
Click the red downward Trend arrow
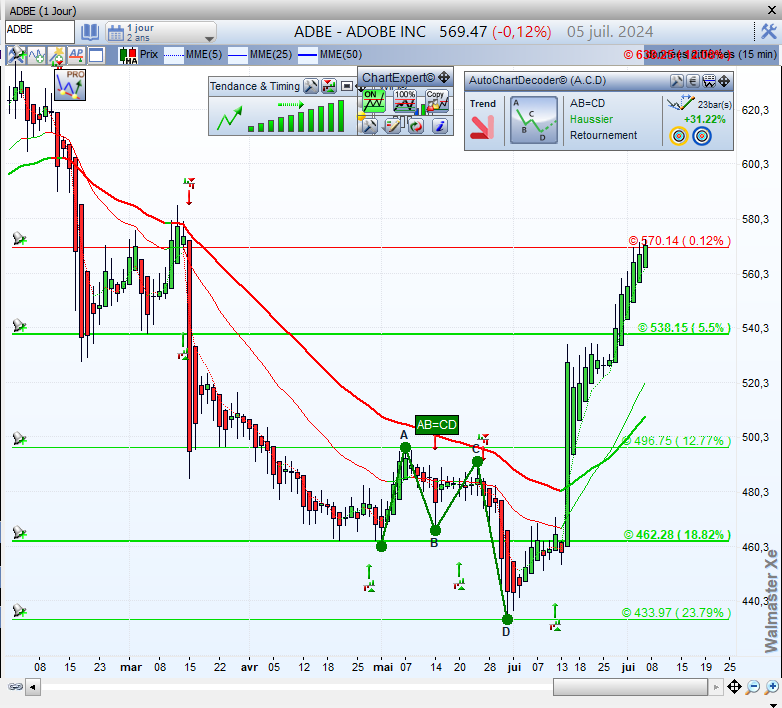click(x=482, y=127)
